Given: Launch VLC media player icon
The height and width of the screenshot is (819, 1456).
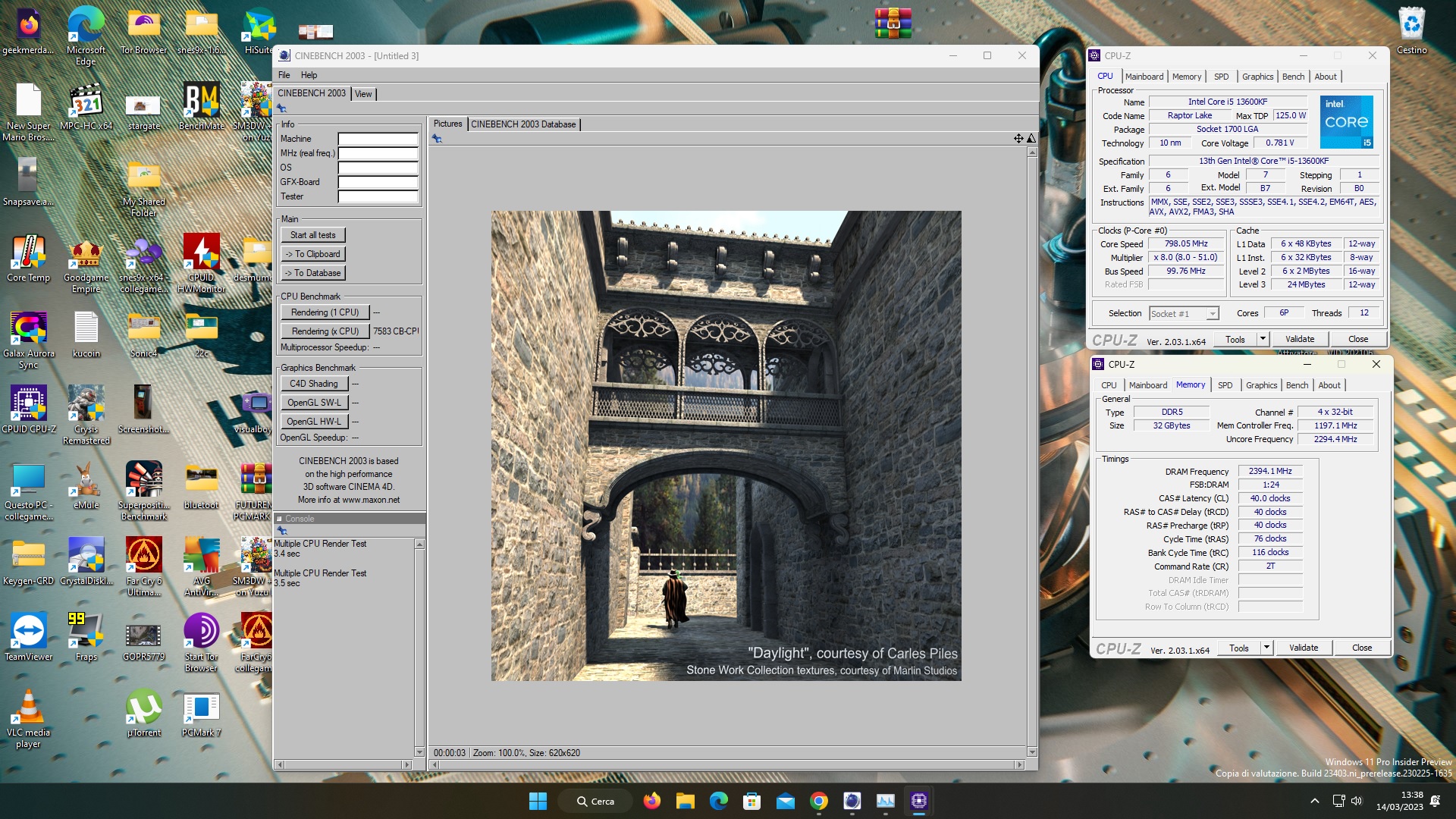Looking at the screenshot, I should coord(28,719).
